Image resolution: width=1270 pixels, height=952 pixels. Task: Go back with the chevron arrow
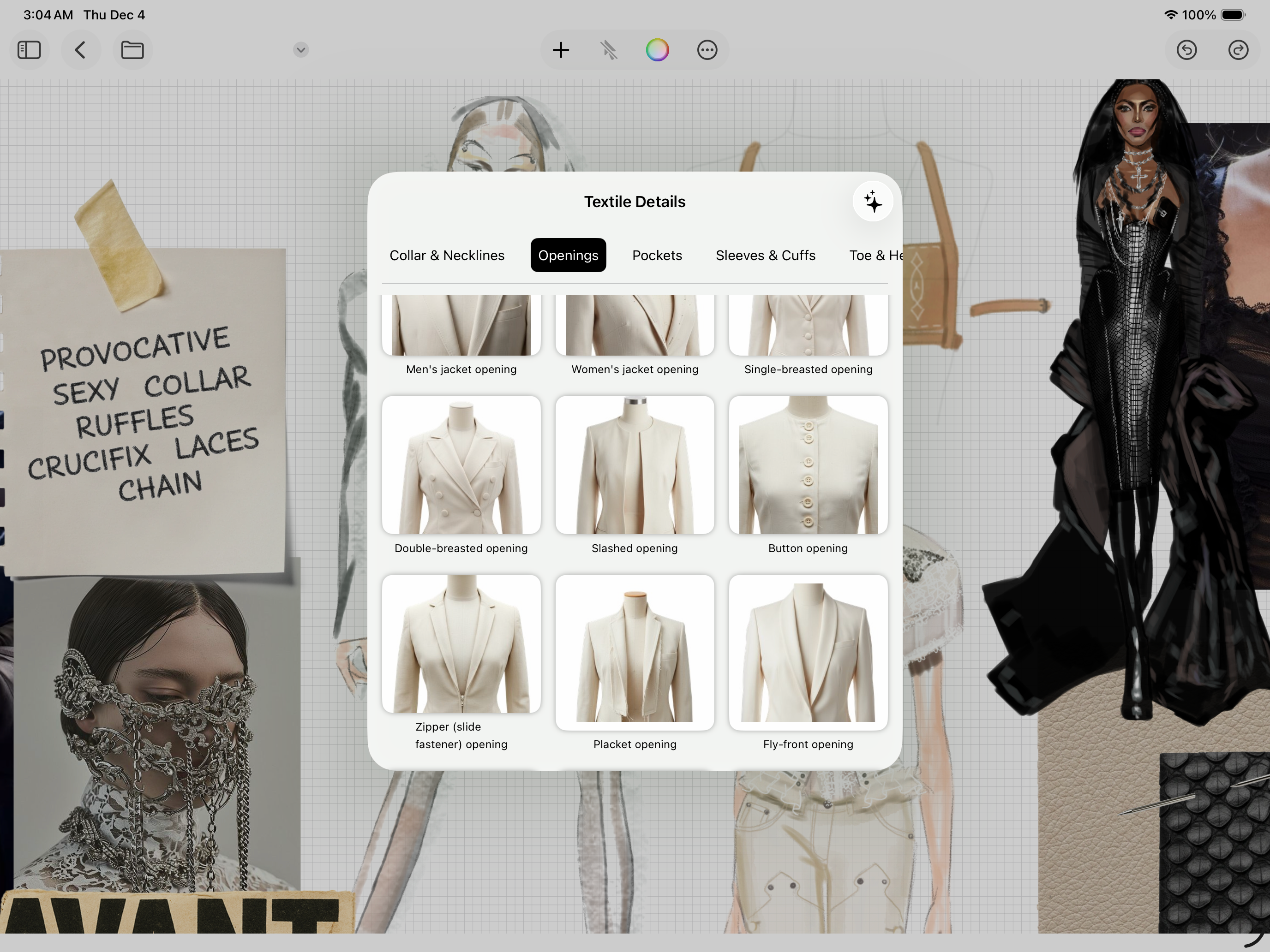(80, 50)
